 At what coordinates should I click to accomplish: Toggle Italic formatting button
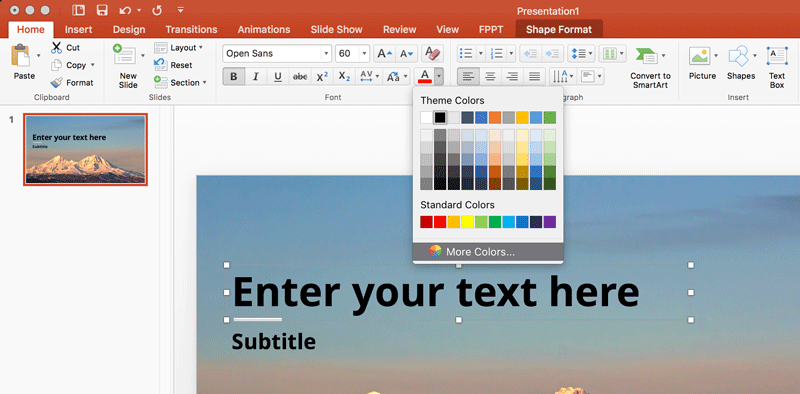(256, 77)
